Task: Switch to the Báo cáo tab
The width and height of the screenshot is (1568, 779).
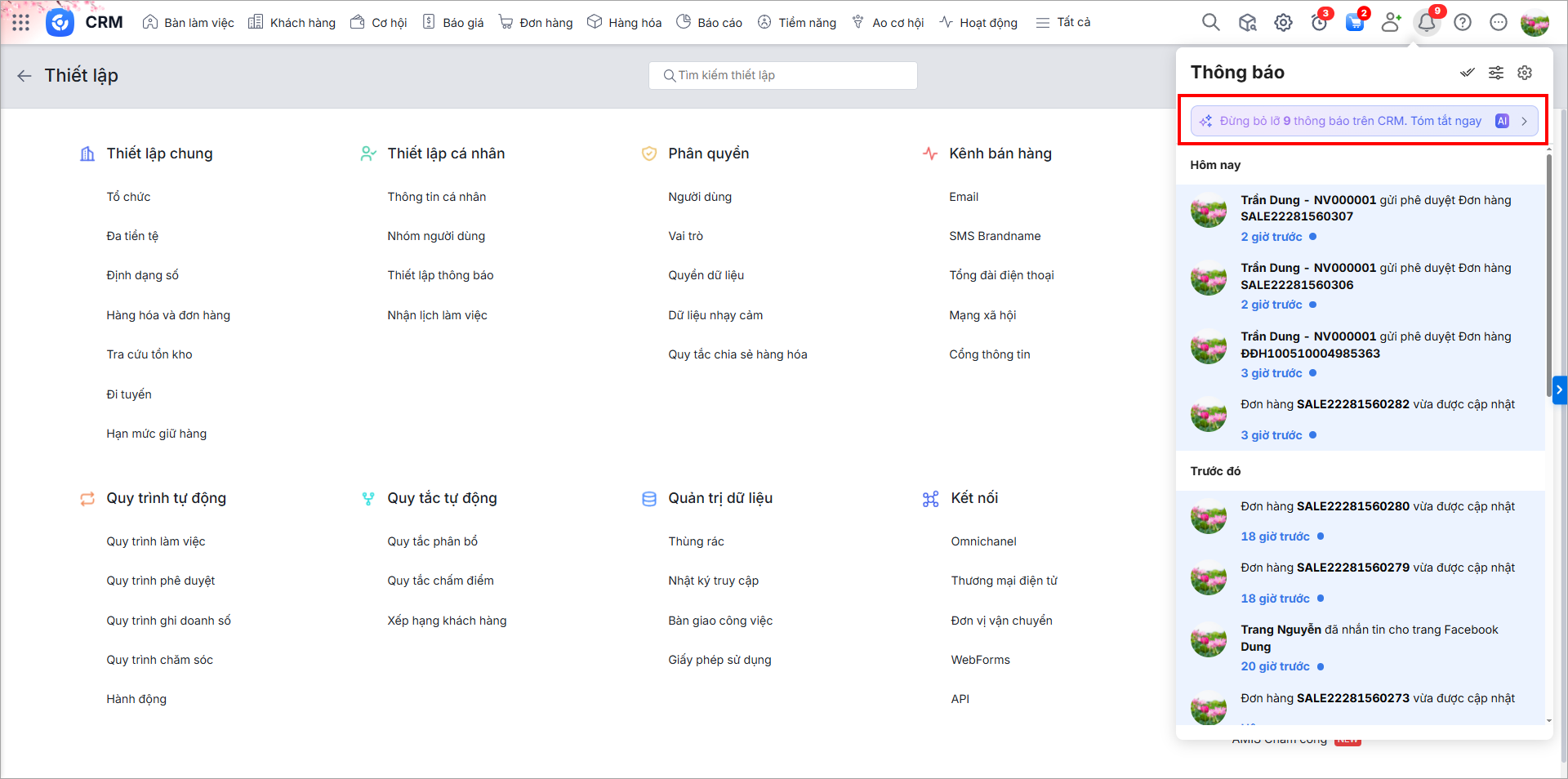Action: coord(710,23)
